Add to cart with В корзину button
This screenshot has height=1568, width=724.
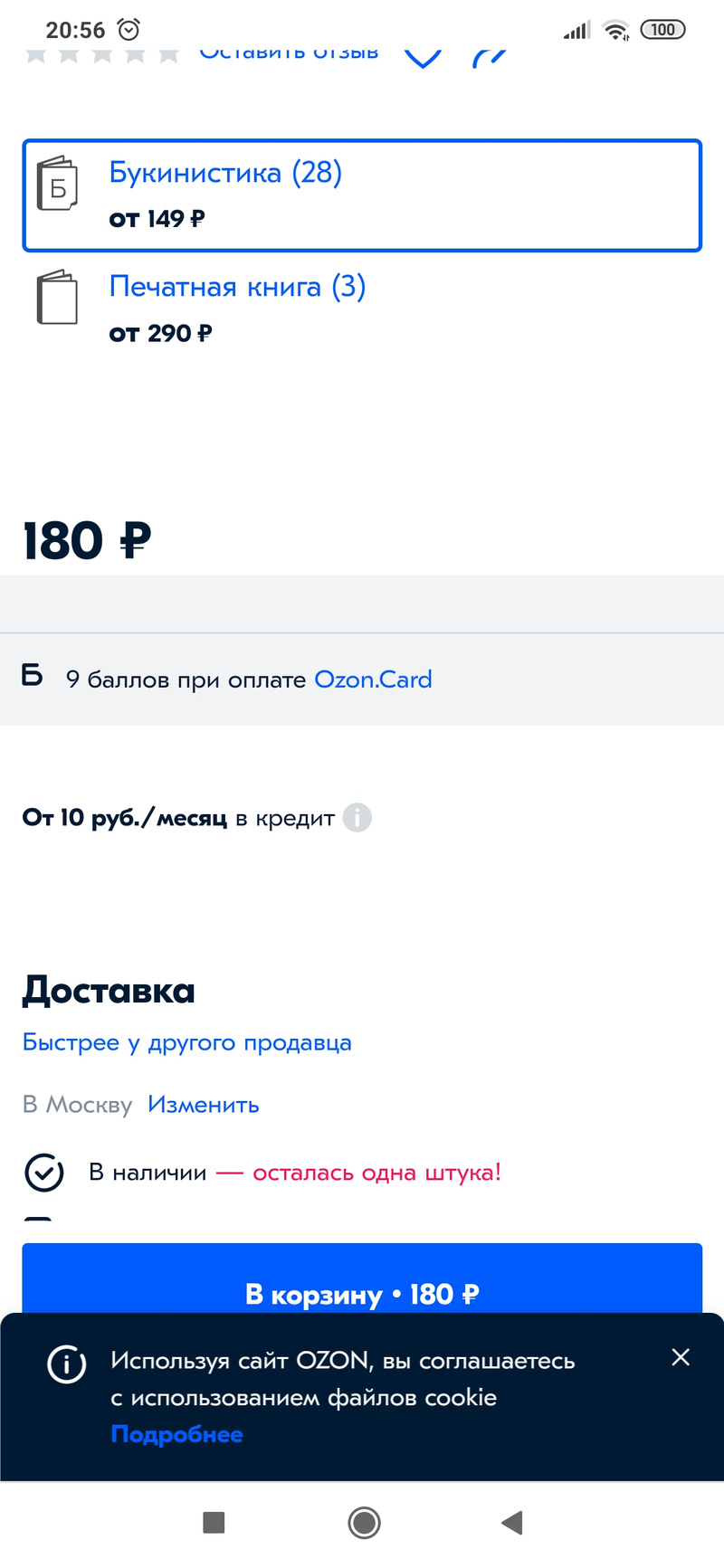click(x=362, y=1283)
